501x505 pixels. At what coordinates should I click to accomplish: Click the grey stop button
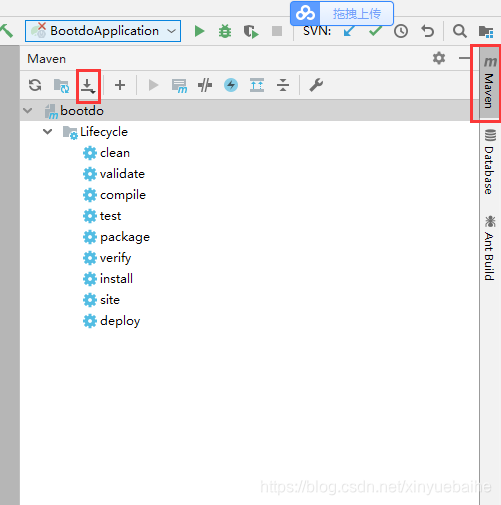pyautogui.click(x=277, y=31)
